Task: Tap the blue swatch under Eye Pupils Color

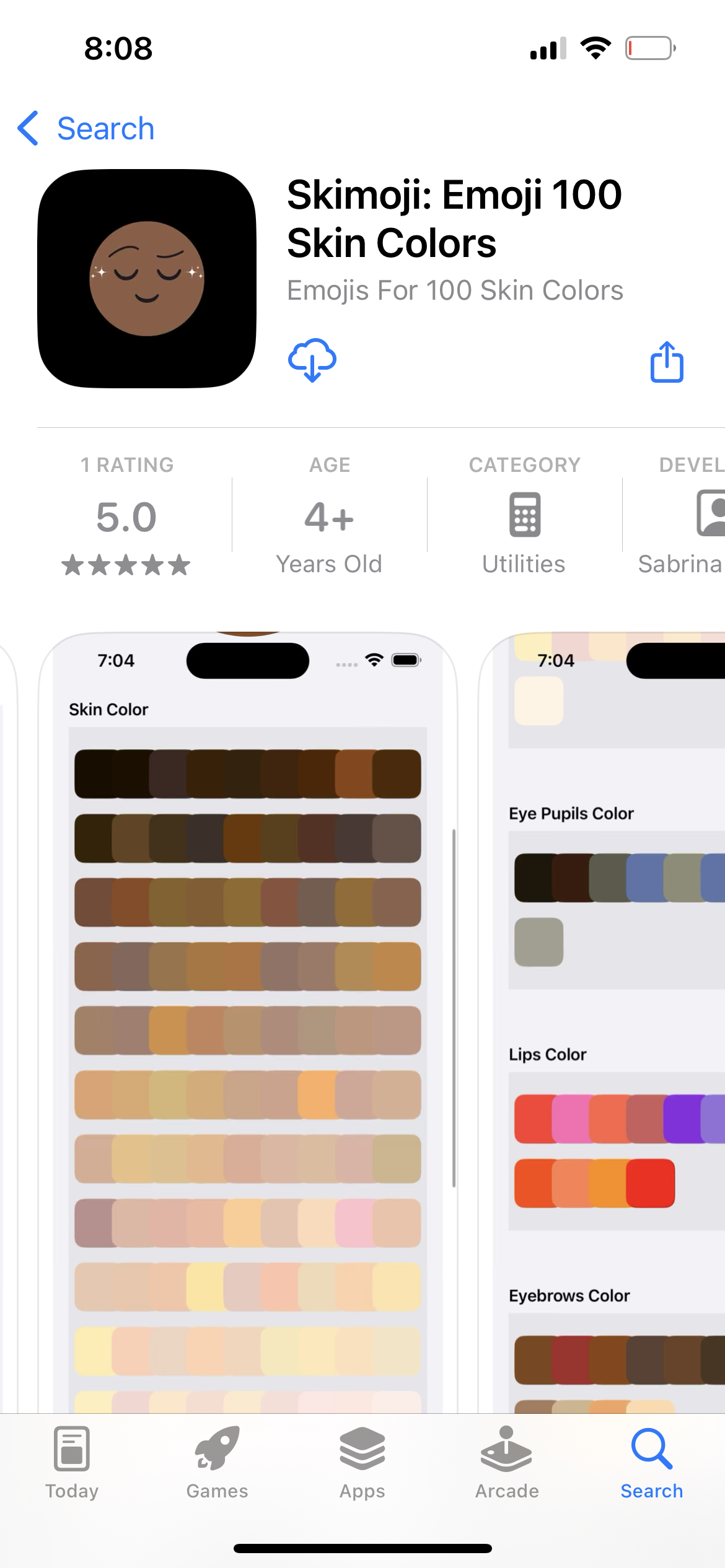Action: coord(644,878)
